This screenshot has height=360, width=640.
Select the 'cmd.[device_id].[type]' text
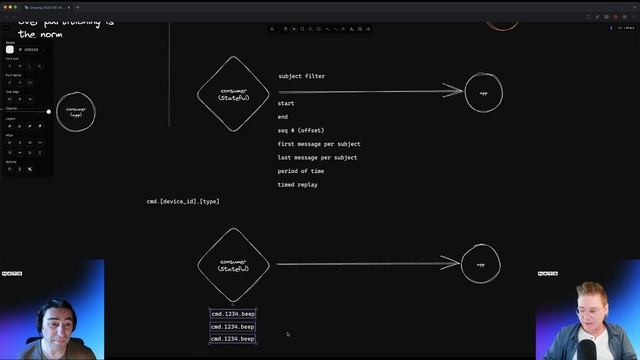(183, 201)
